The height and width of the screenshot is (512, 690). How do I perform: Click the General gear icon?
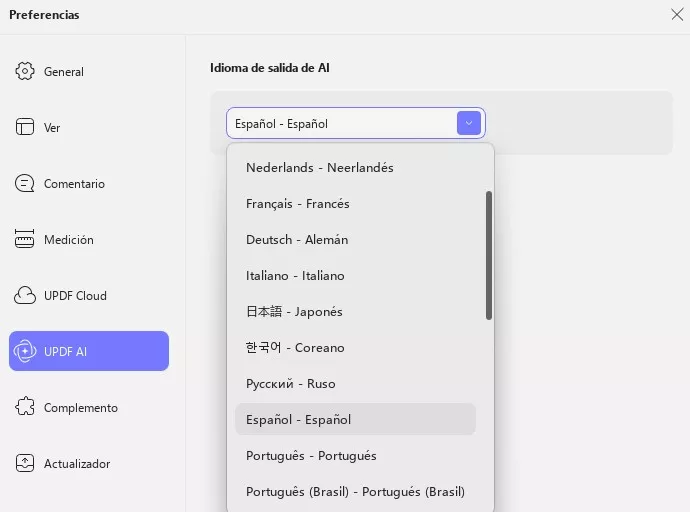tap(25, 71)
